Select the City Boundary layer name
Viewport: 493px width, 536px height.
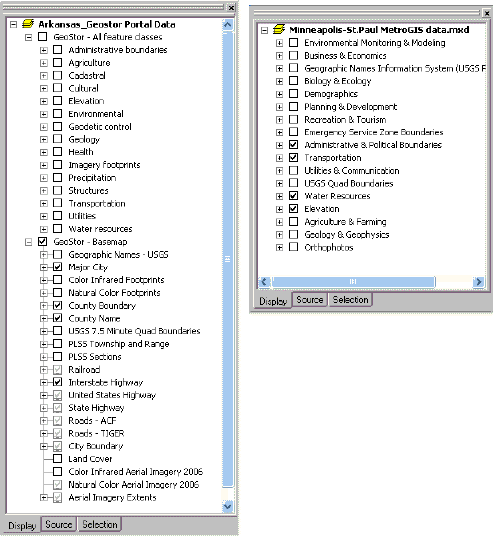(96, 446)
